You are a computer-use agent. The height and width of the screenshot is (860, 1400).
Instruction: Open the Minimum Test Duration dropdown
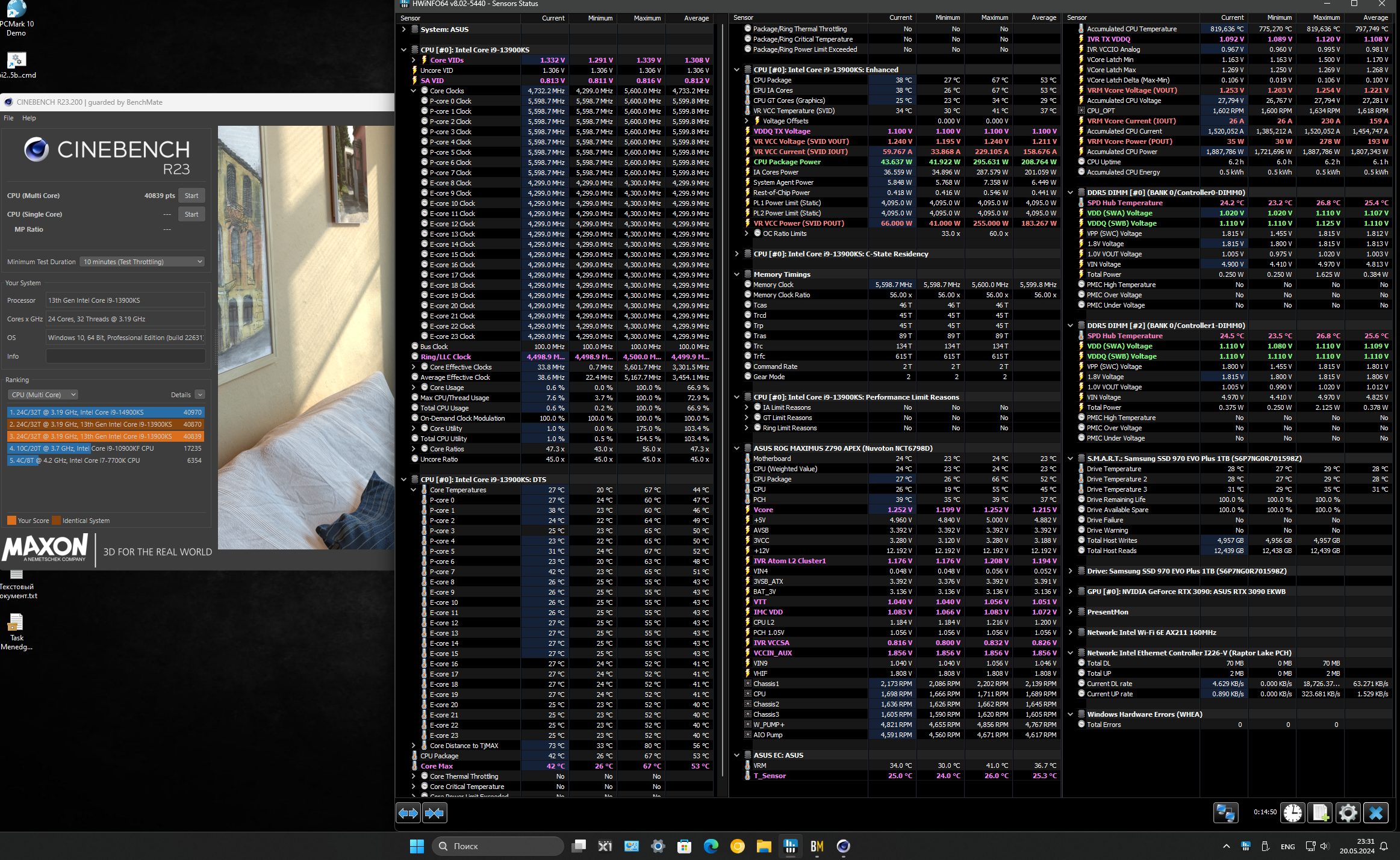click(x=142, y=262)
